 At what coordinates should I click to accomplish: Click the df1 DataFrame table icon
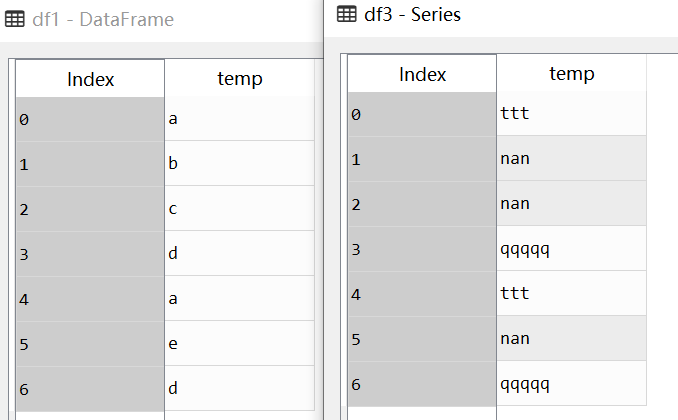15,19
